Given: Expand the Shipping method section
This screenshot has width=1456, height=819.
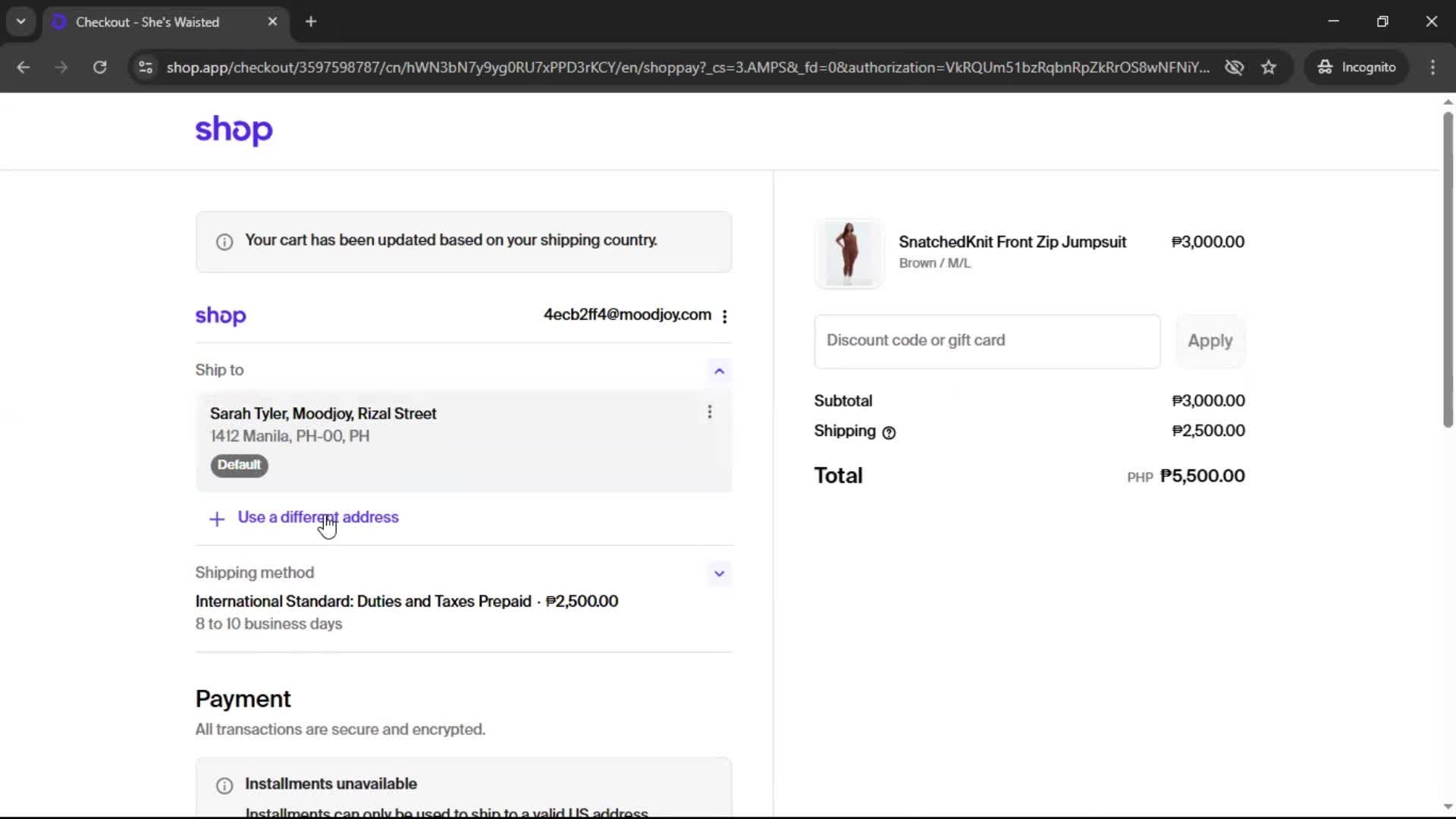Looking at the screenshot, I should click(719, 574).
